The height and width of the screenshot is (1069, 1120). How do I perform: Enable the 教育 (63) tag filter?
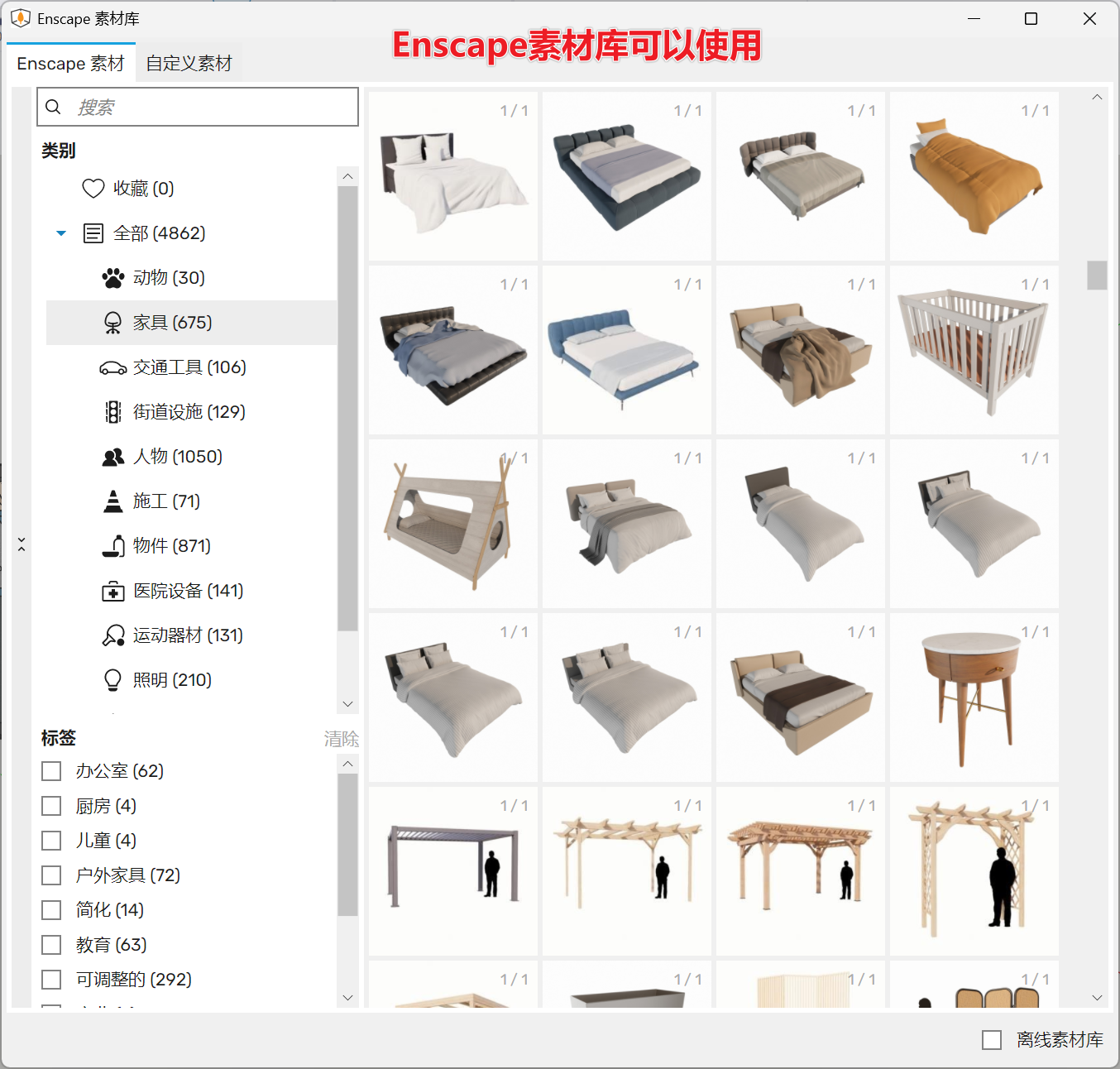(51, 945)
